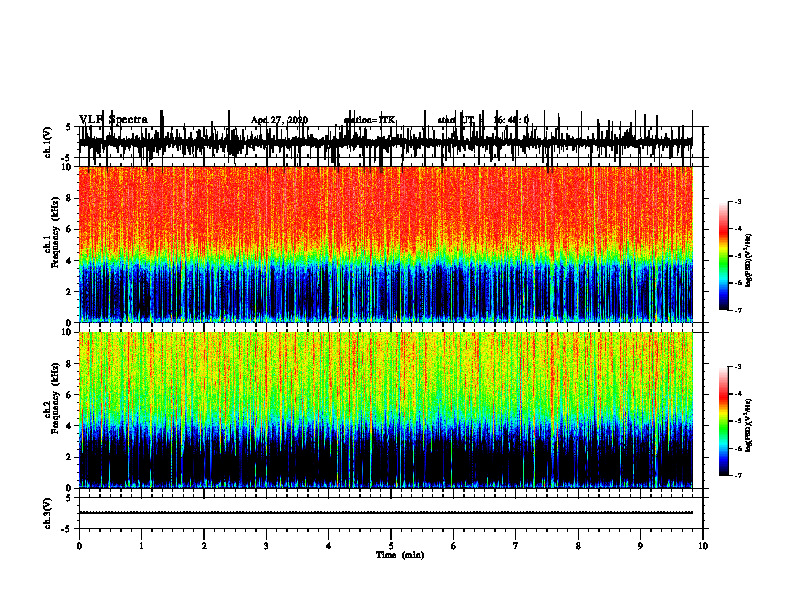Viewport: 792px width, 612px height.
Task: Click the "-5" tick of ch.3(V) axis
Action: tap(67, 529)
